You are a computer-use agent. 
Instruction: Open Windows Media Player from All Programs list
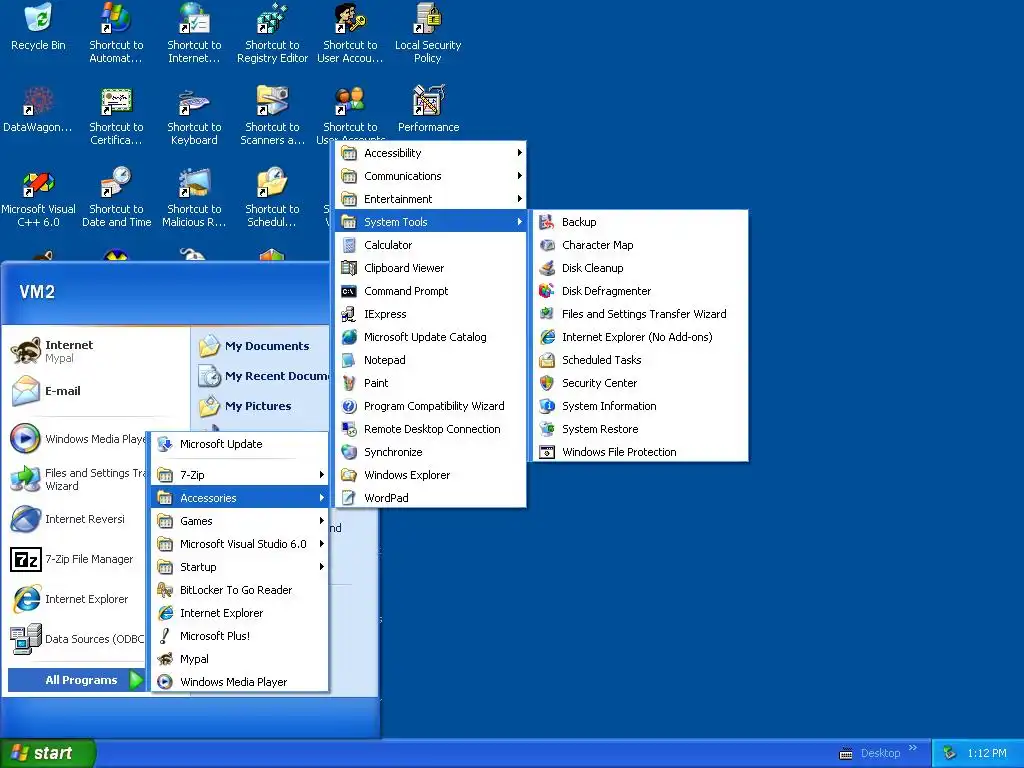(x=240, y=682)
